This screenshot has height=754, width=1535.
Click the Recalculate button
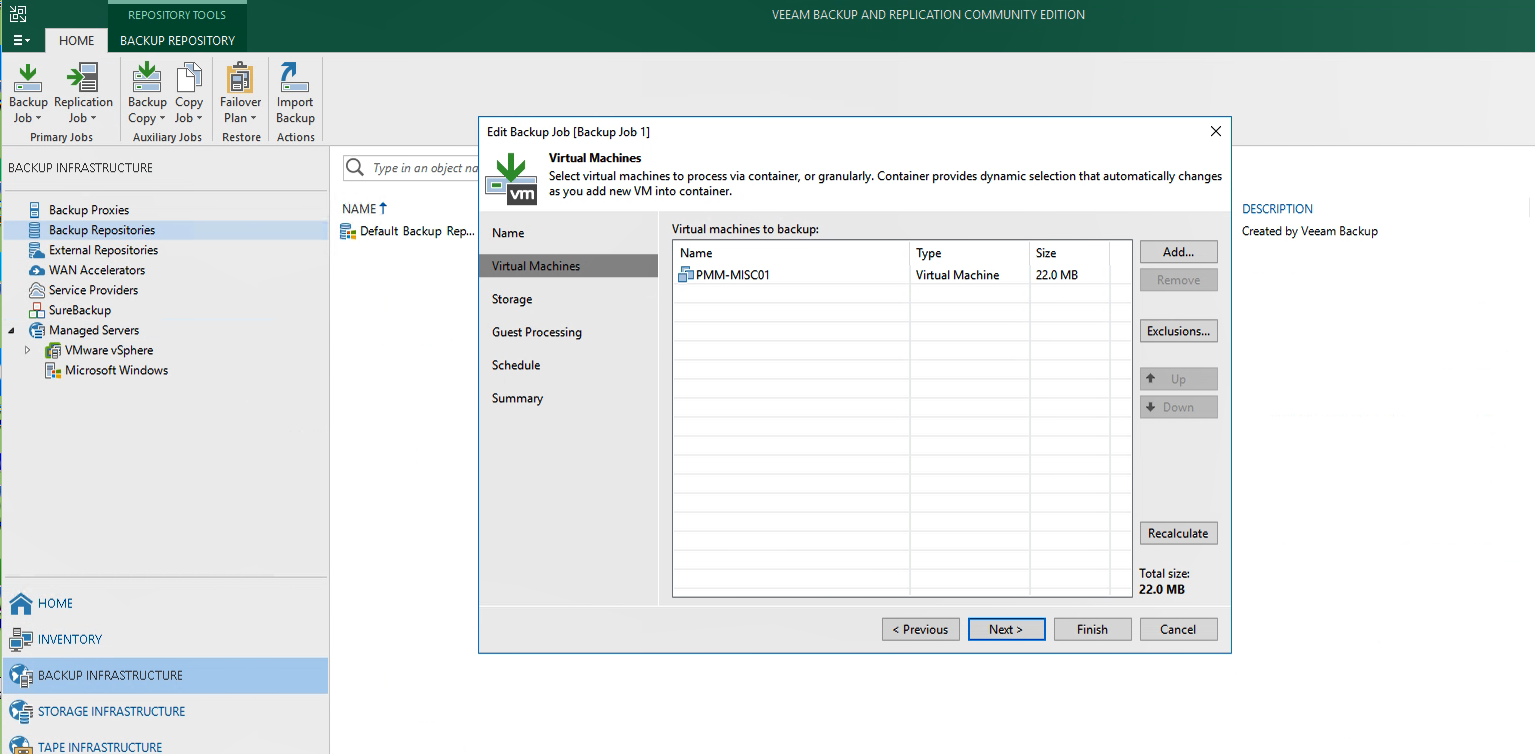tap(1178, 533)
